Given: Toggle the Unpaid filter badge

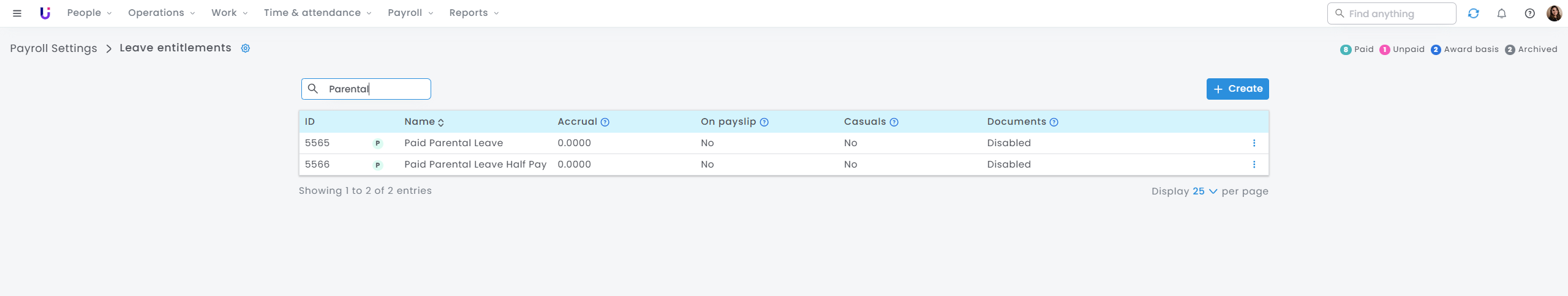Looking at the screenshot, I should [x=1402, y=50].
